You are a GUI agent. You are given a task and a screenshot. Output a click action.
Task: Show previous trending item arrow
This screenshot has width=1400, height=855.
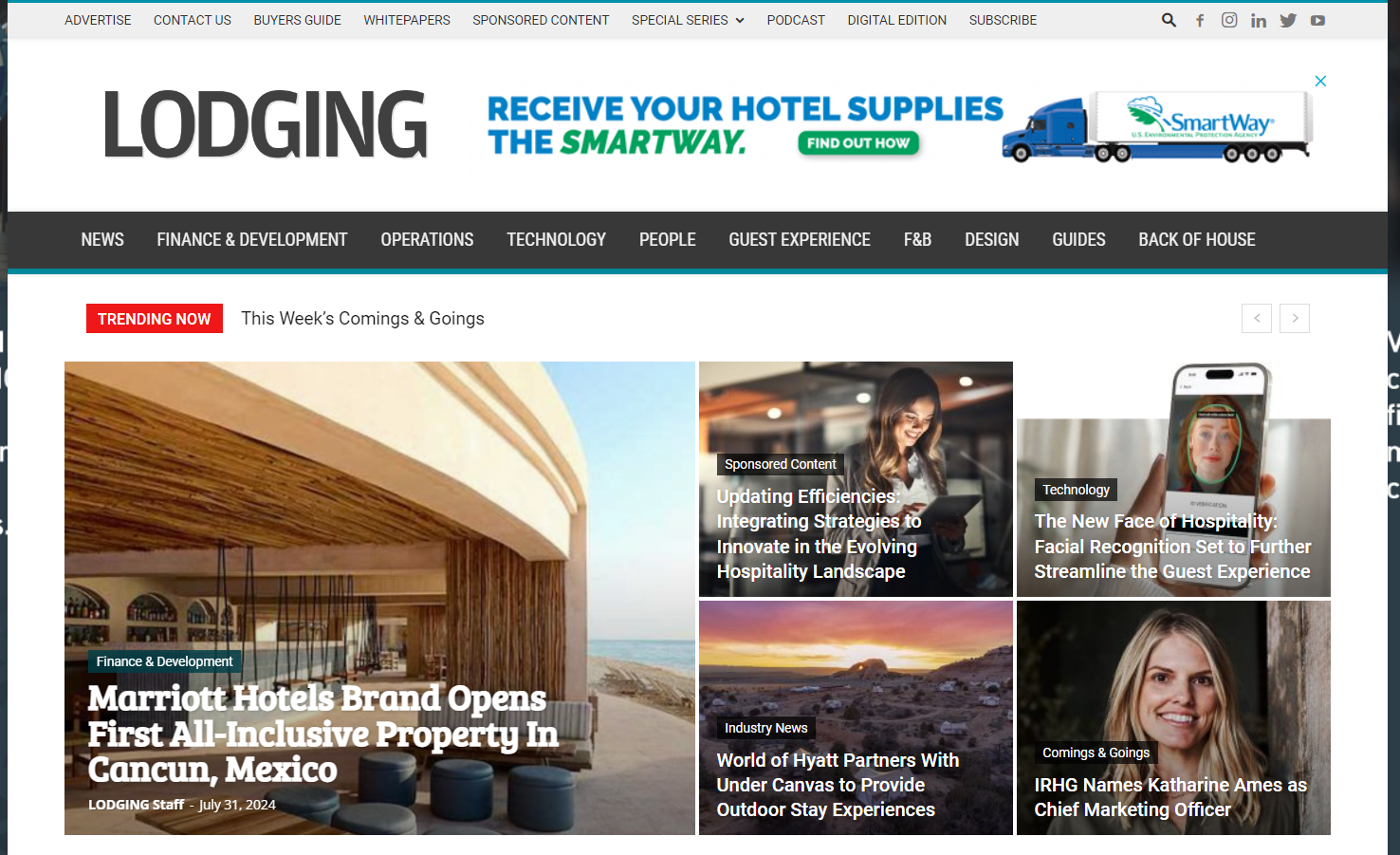[1257, 319]
